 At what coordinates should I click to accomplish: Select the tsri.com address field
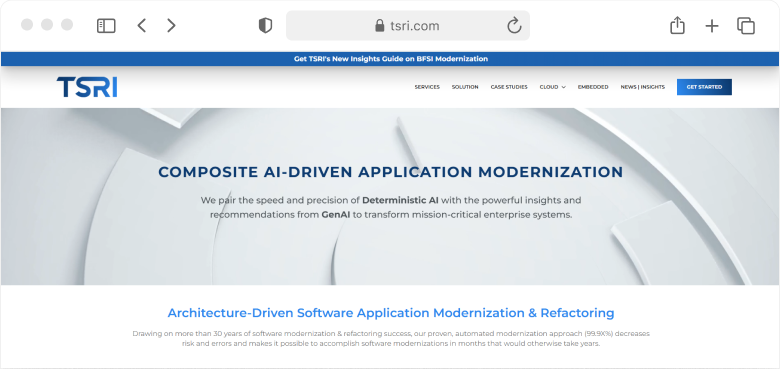click(x=408, y=25)
